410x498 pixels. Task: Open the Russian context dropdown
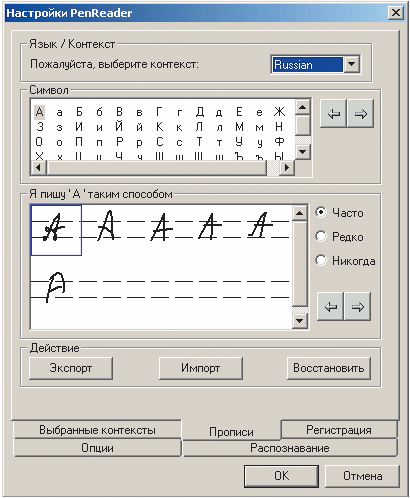(x=352, y=64)
